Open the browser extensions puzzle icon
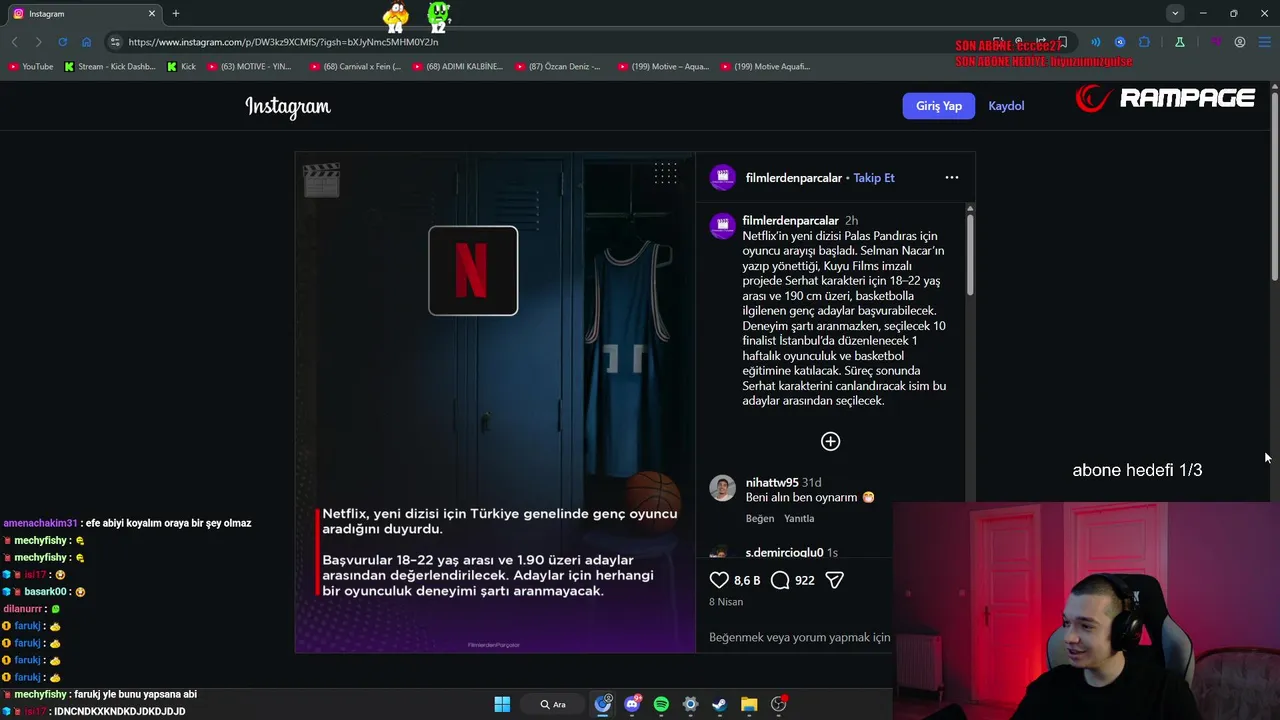Image resolution: width=1280 pixels, height=720 pixels. (1145, 42)
